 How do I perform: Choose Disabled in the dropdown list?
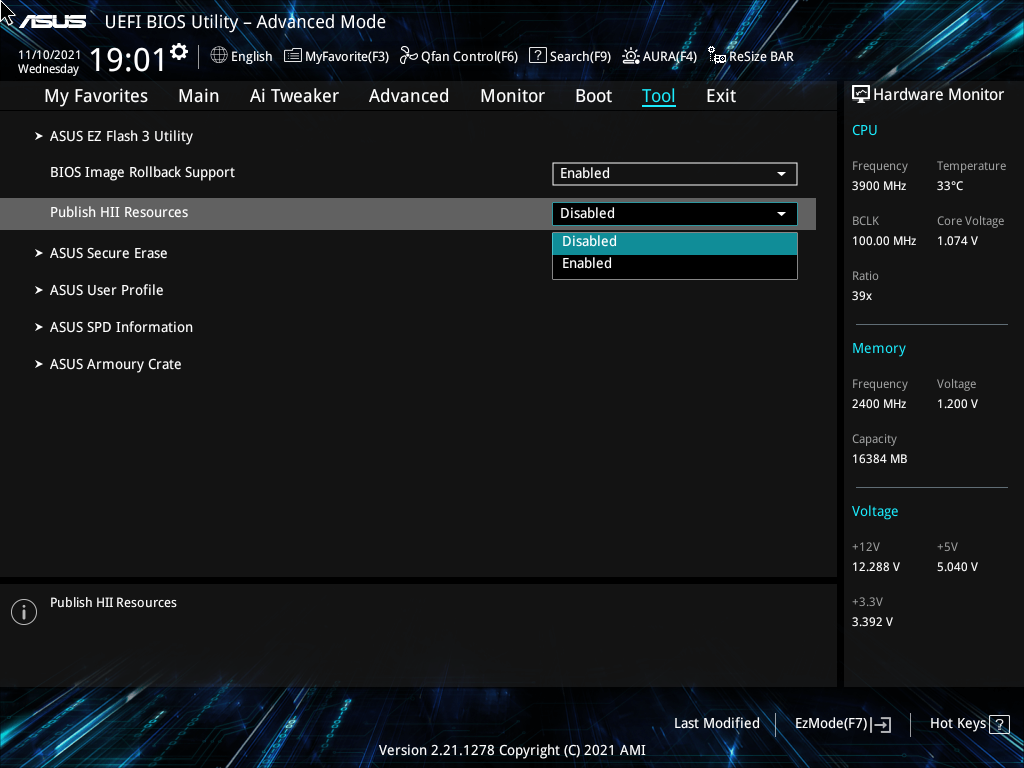pos(675,242)
